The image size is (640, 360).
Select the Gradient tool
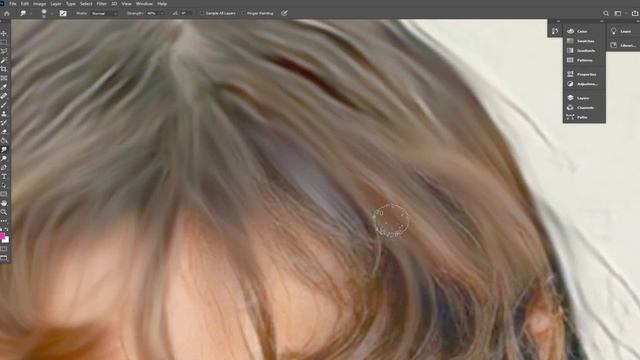point(4,141)
